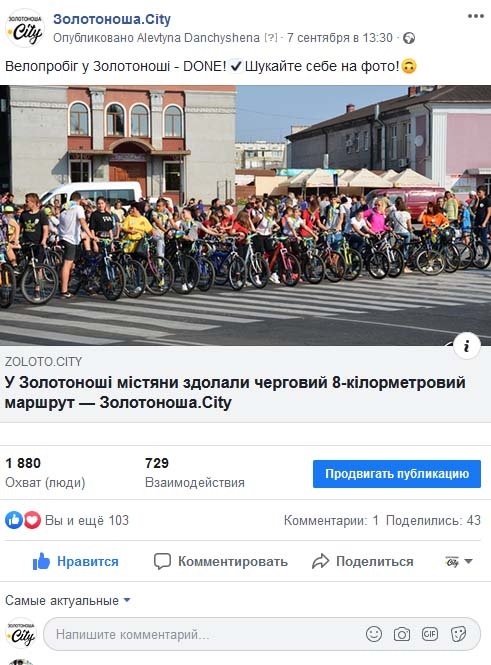Open the page identity selector dropdown
Screen dimensions: 491x665
[458, 562]
